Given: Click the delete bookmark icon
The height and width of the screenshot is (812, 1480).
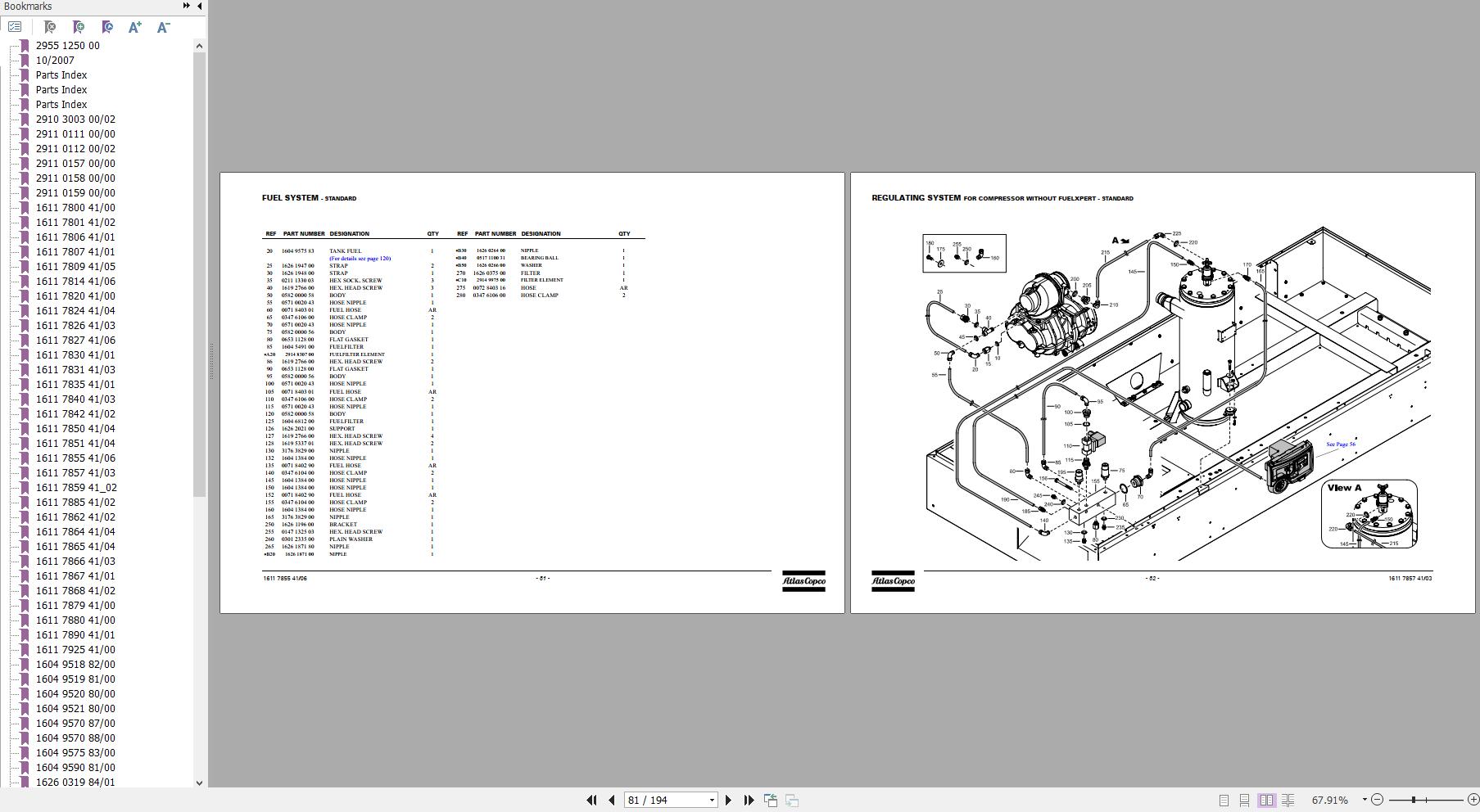Looking at the screenshot, I should coord(50,27).
